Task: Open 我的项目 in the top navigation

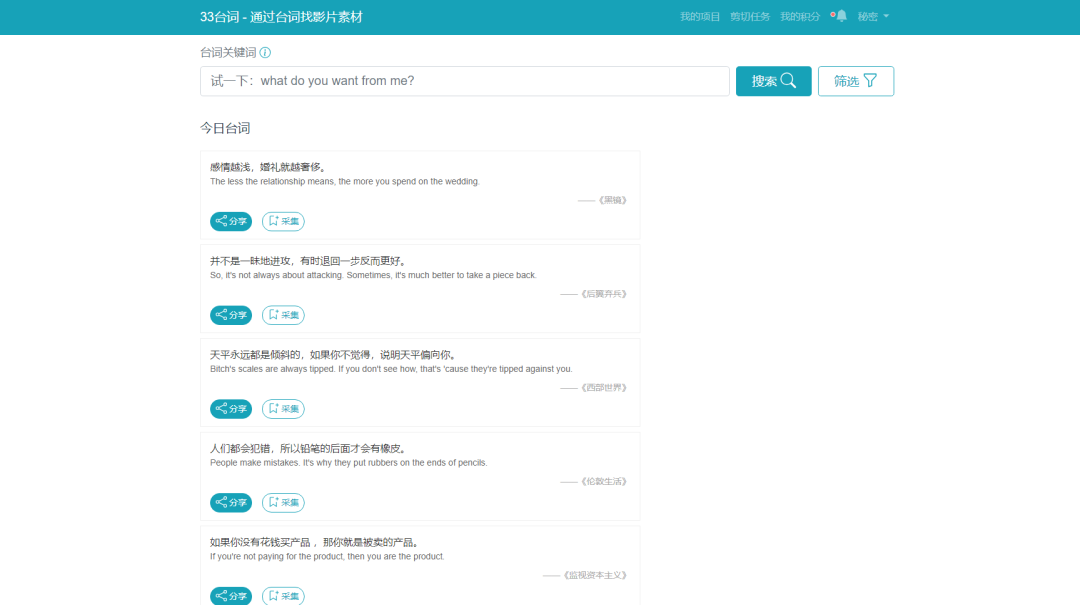Action: pyautogui.click(x=701, y=16)
